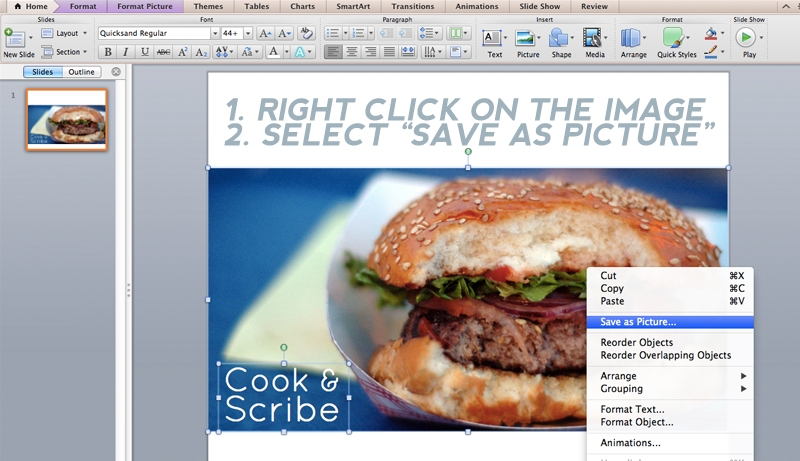
Task: Switch pane to Outline view
Action: tap(82, 72)
